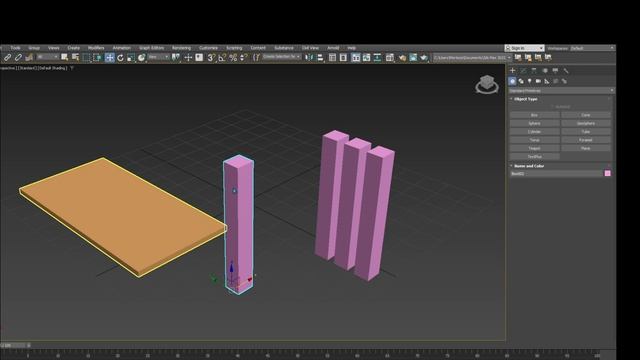
Task: Choose the Rectangular Selection Region icon
Action: pos(86,58)
